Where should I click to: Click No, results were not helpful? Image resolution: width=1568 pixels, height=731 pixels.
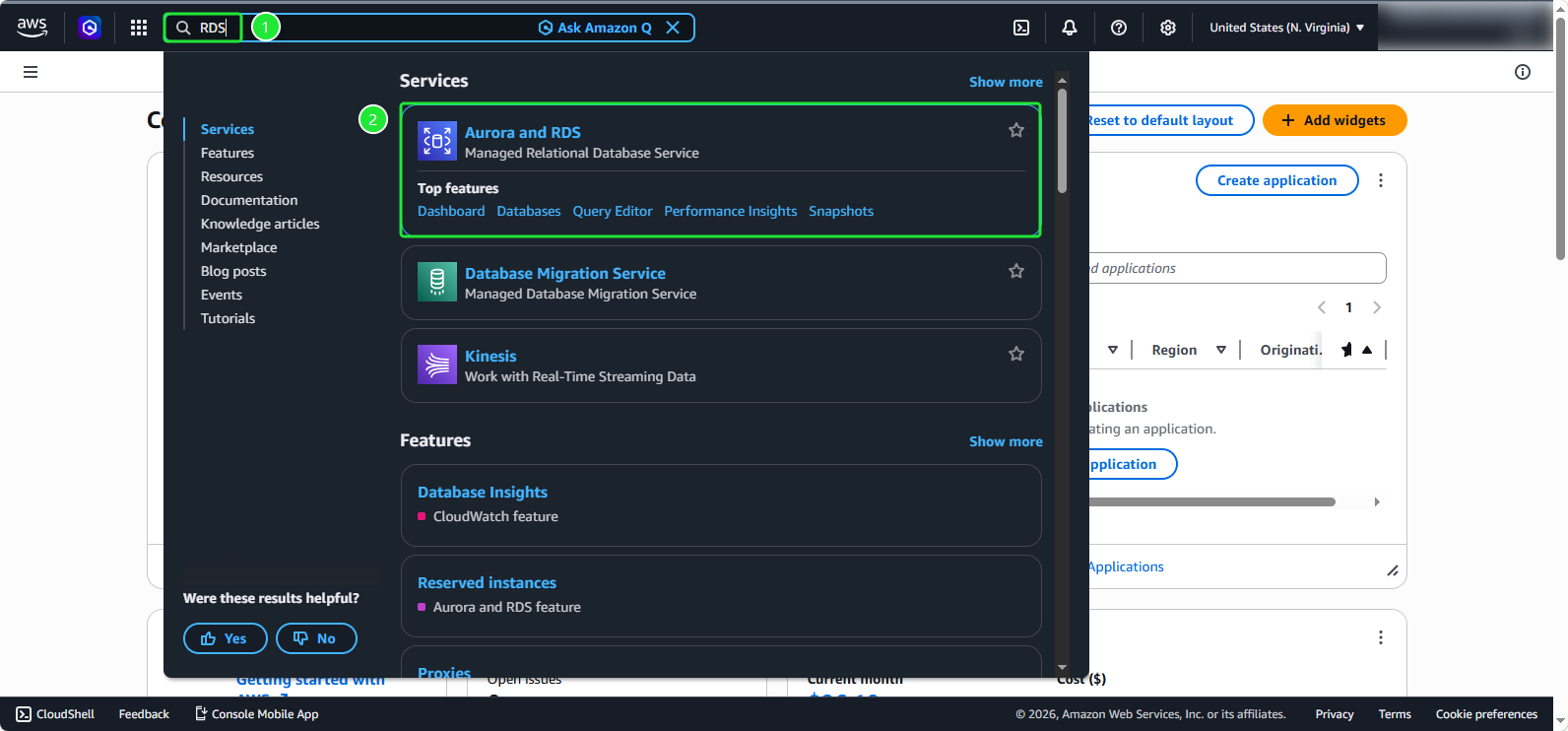pyautogui.click(x=316, y=638)
